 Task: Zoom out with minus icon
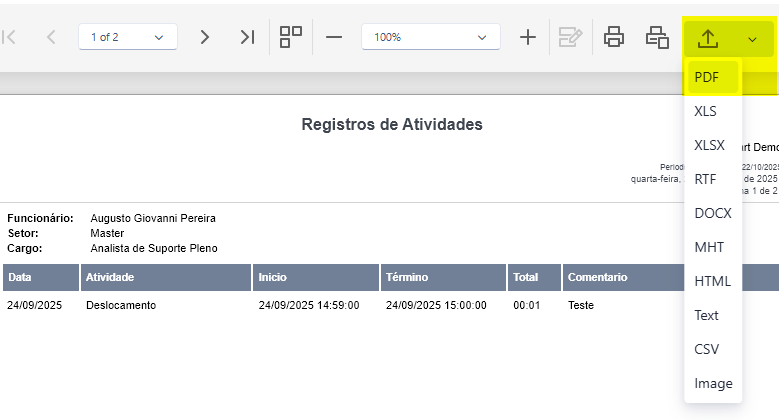coord(334,37)
